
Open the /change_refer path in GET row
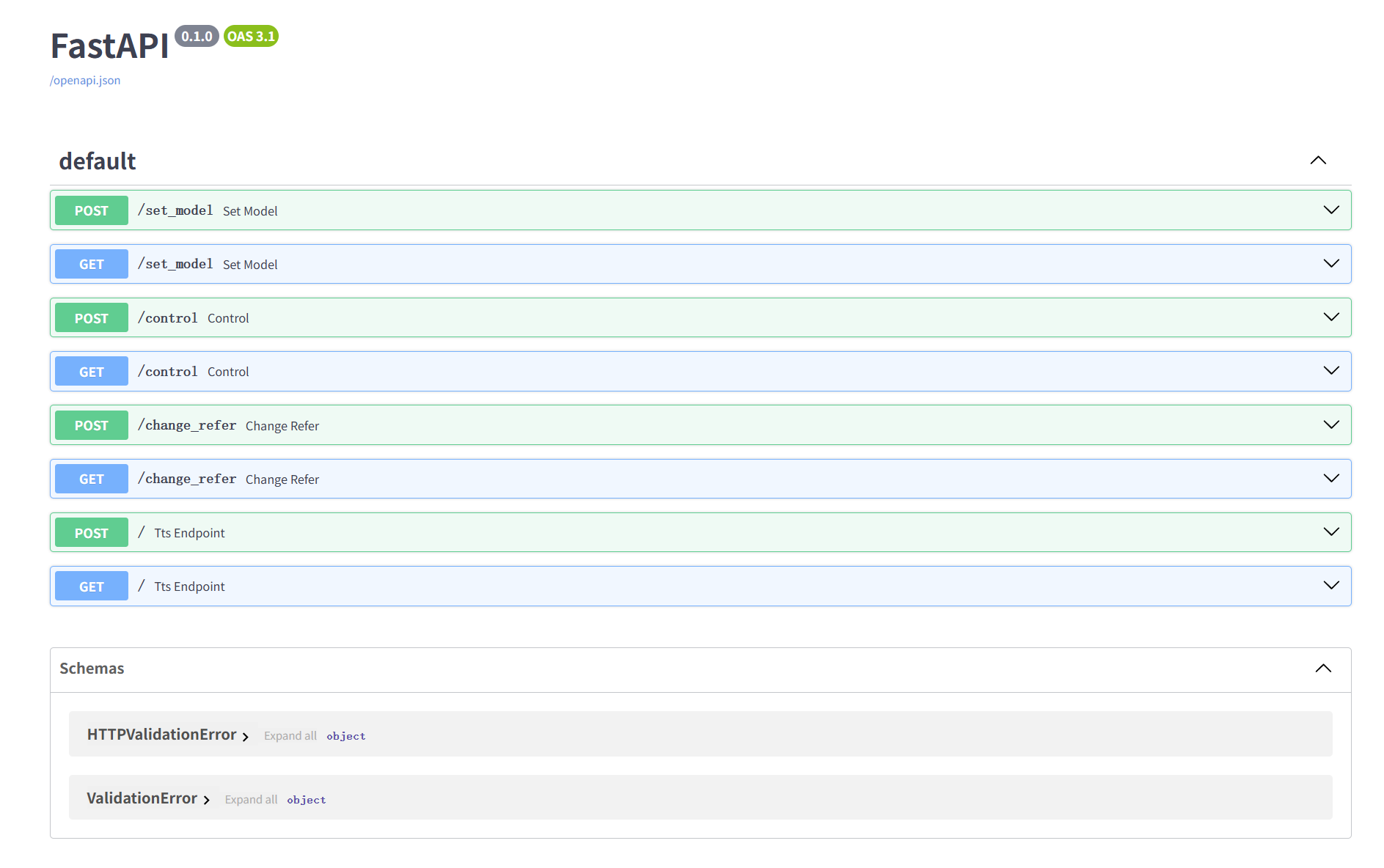pyautogui.click(x=187, y=479)
